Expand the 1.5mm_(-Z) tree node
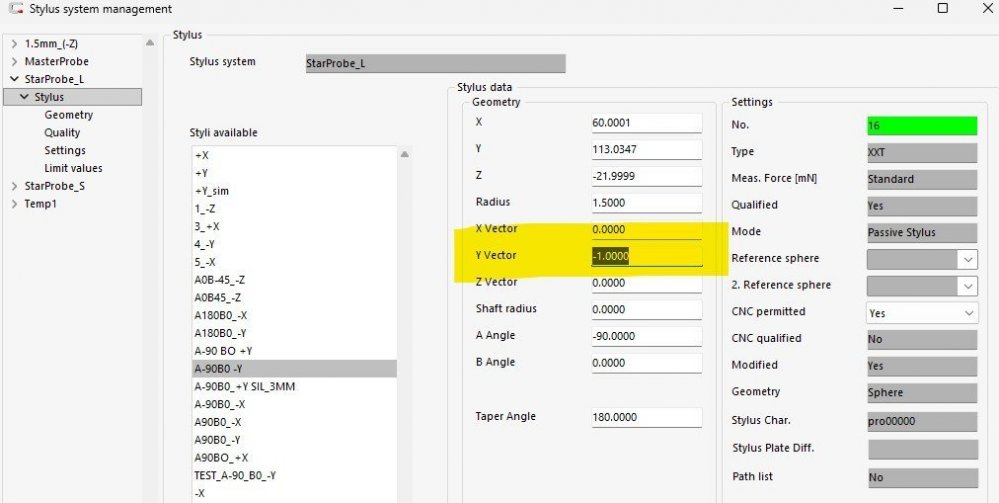Screen dimensions: 999x503 pyautogui.click(x=13, y=44)
